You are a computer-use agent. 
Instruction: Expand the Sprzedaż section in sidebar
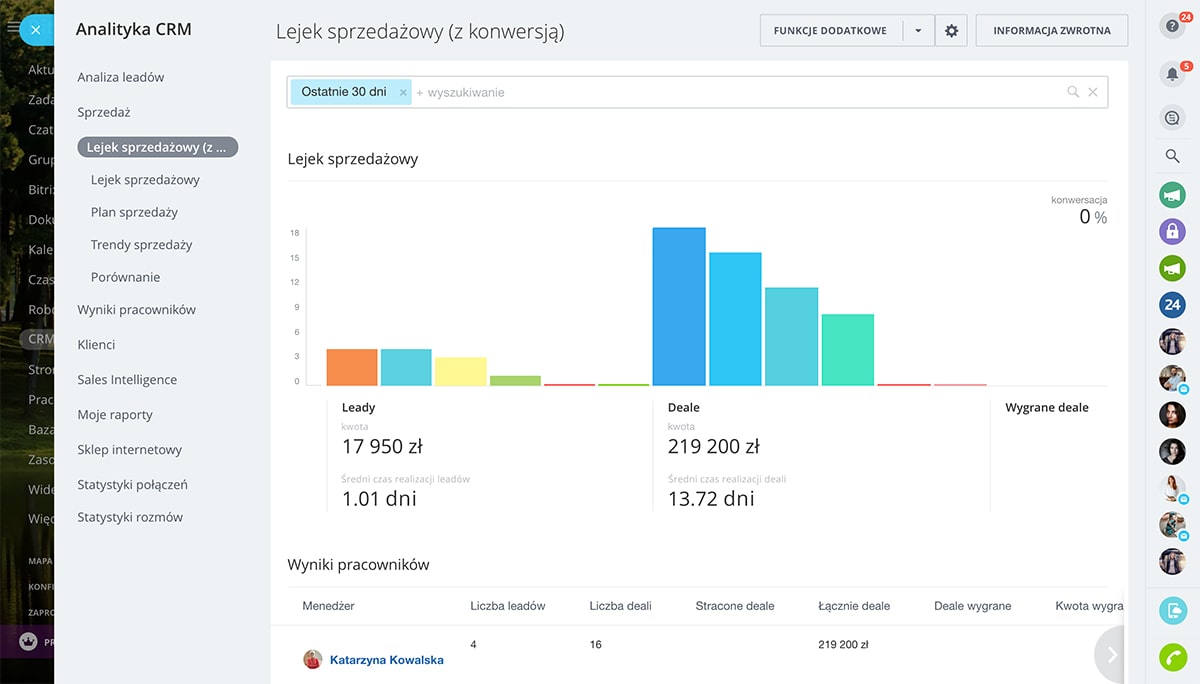pos(104,113)
